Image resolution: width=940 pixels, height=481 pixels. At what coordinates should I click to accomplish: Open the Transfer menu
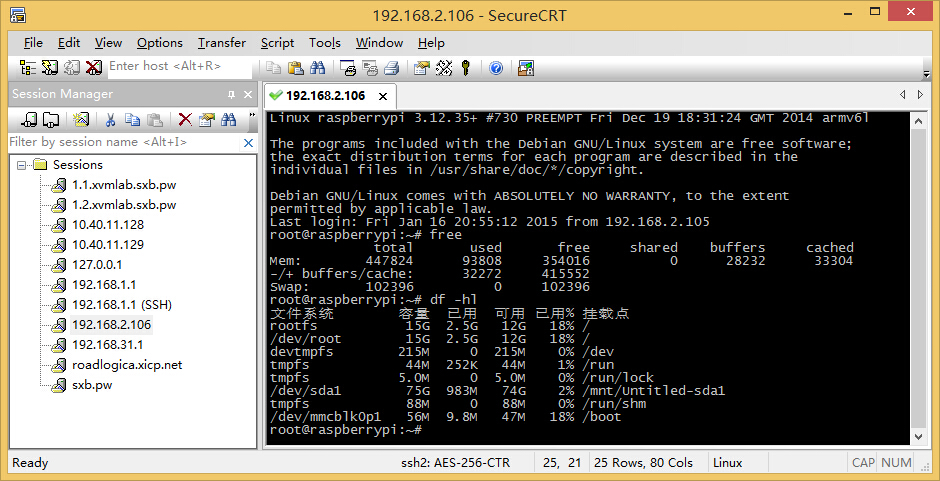click(221, 43)
